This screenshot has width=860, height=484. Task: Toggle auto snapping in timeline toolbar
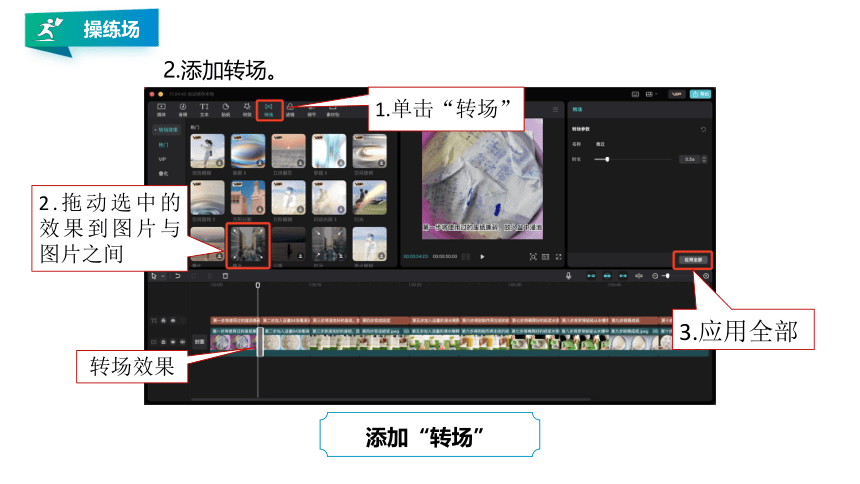click(607, 276)
